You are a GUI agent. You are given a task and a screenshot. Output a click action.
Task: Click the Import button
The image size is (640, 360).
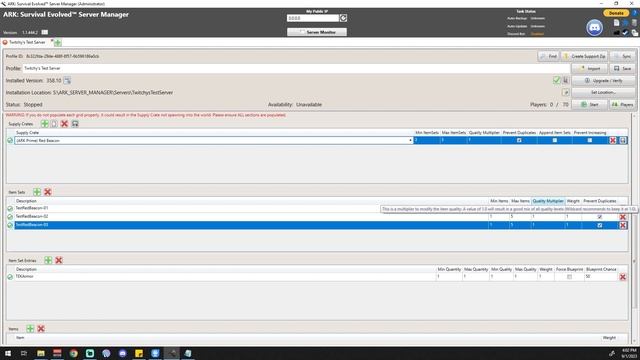pyautogui.click(x=589, y=69)
